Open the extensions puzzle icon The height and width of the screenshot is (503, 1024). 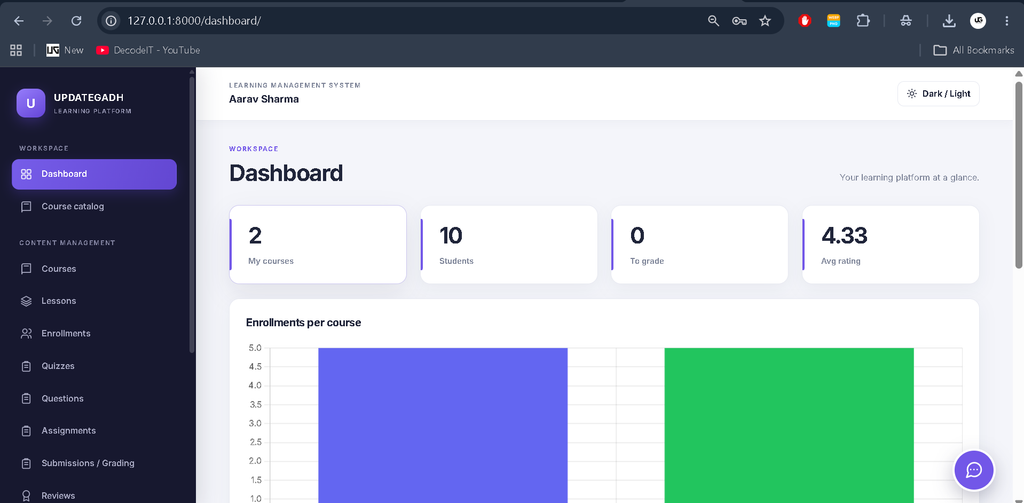click(863, 21)
